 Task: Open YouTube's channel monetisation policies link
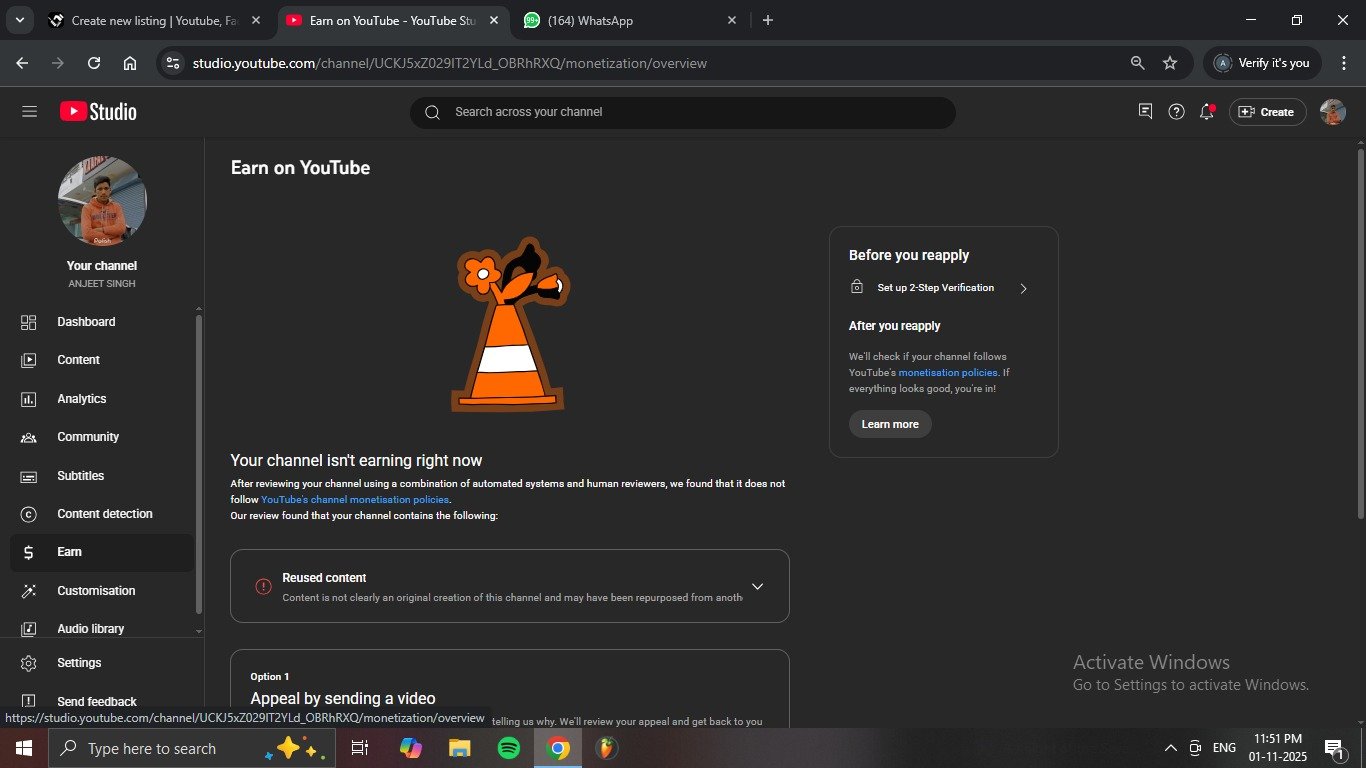355,500
